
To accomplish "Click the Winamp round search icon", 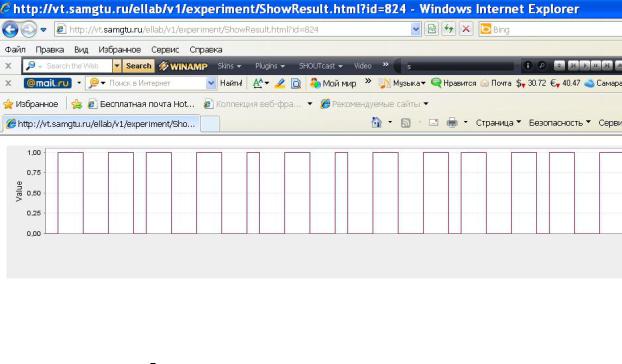I will [x=541, y=66].
